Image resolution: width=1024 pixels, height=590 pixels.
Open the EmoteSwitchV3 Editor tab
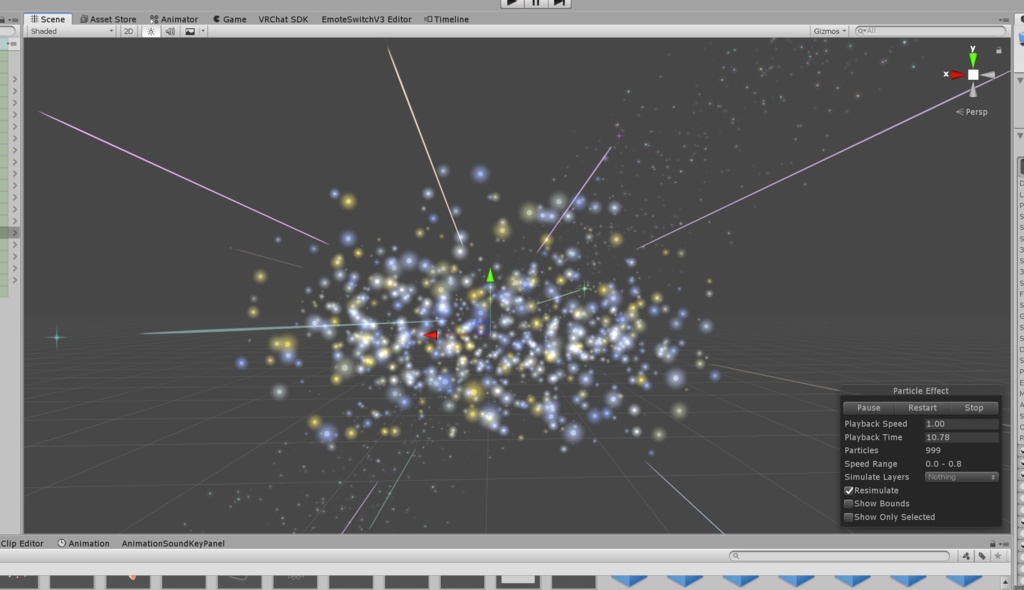tap(366, 19)
